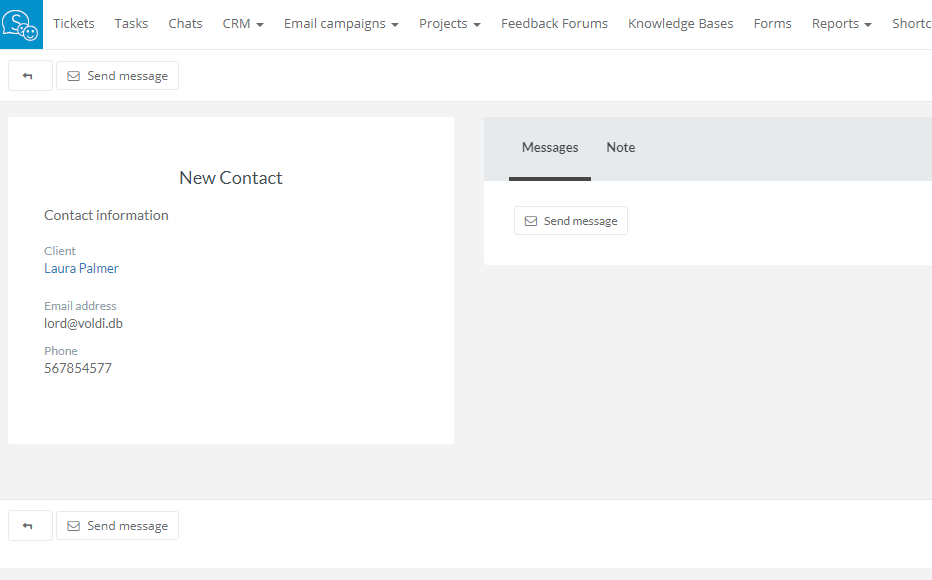Image resolution: width=932 pixels, height=580 pixels.
Task: Click envelope icon in top Send message button
Action: click(74, 76)
